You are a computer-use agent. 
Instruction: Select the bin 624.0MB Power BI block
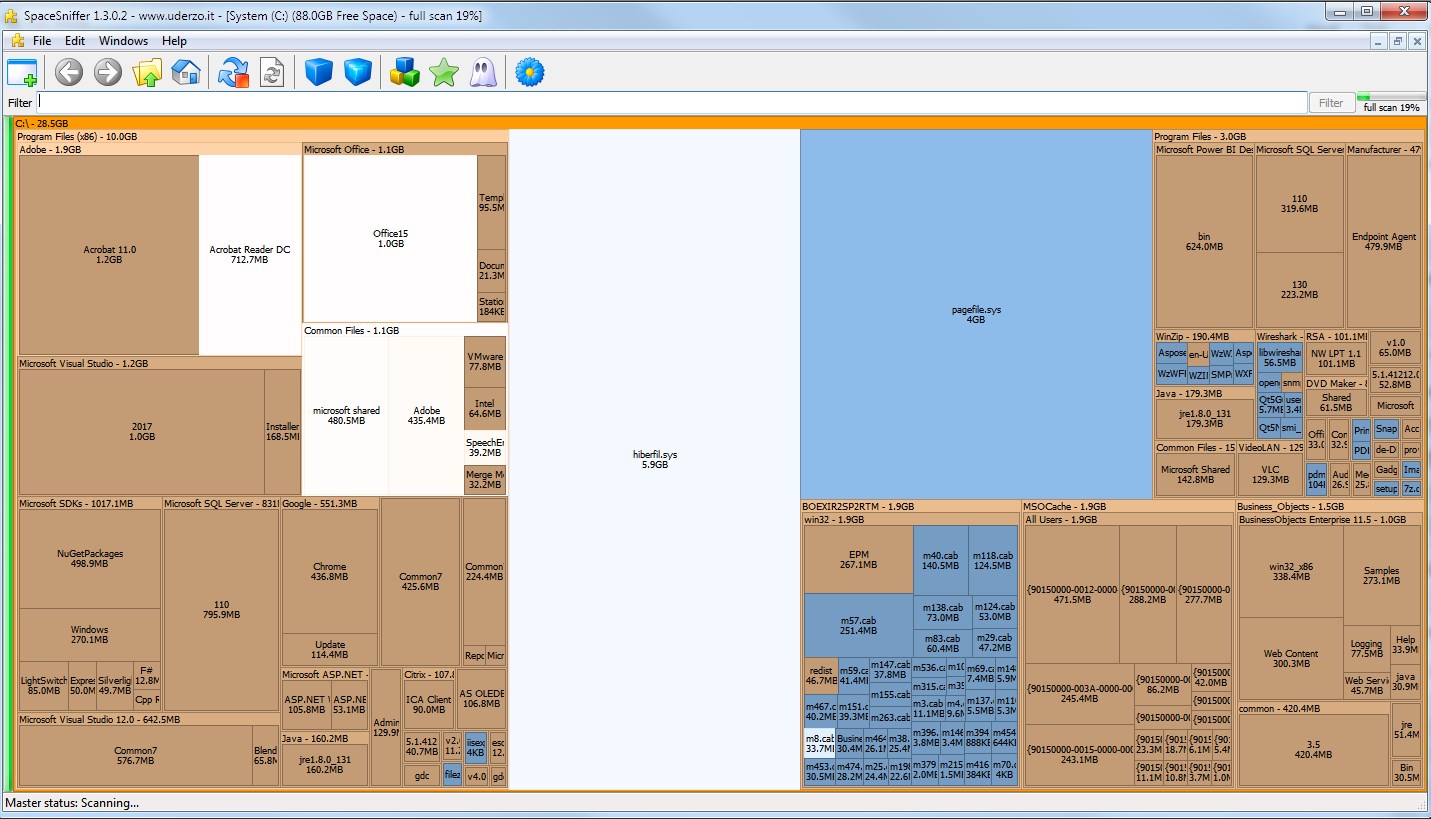coord(1204,241)
